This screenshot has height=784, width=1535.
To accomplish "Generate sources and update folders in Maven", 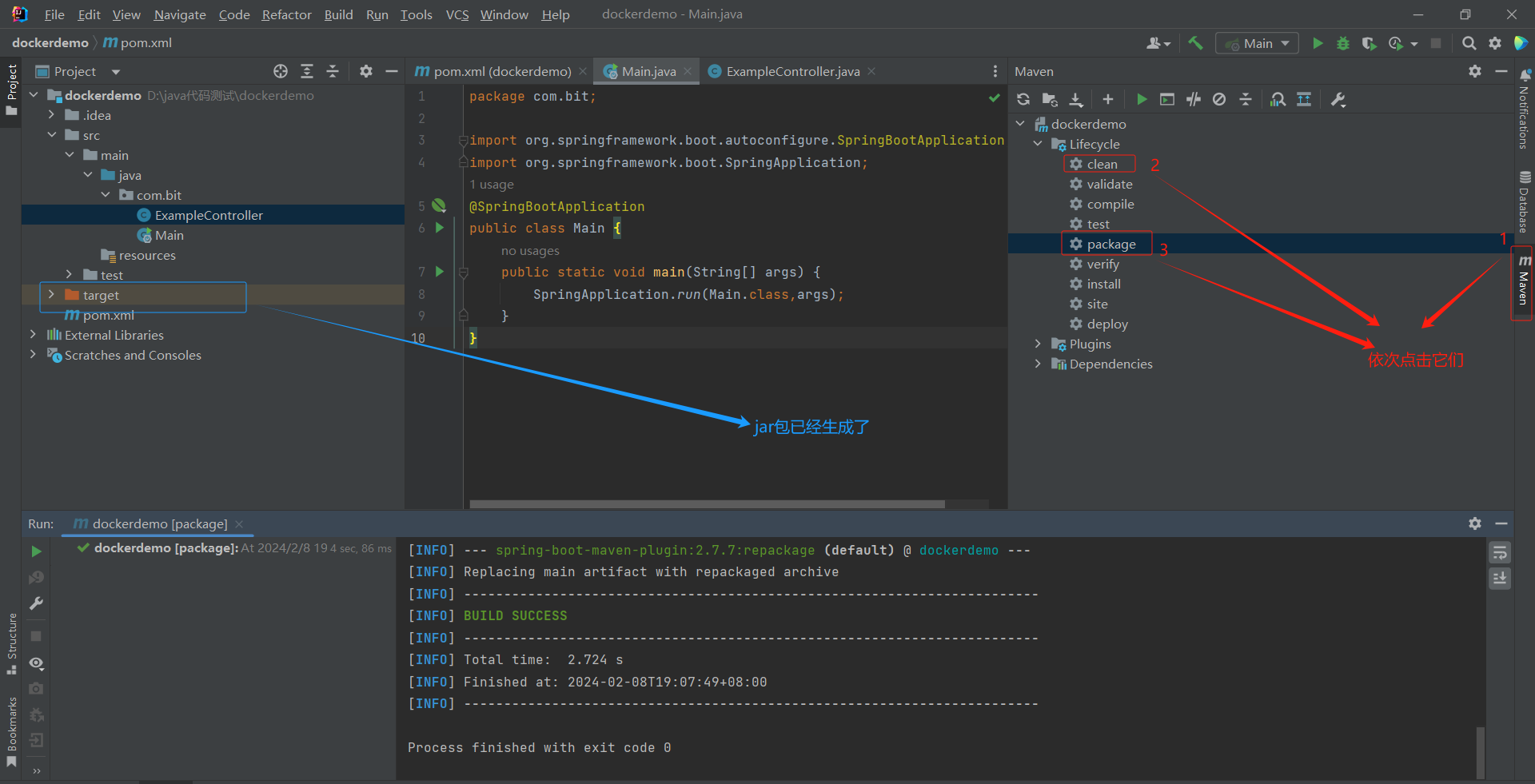I will (1050, 99).
